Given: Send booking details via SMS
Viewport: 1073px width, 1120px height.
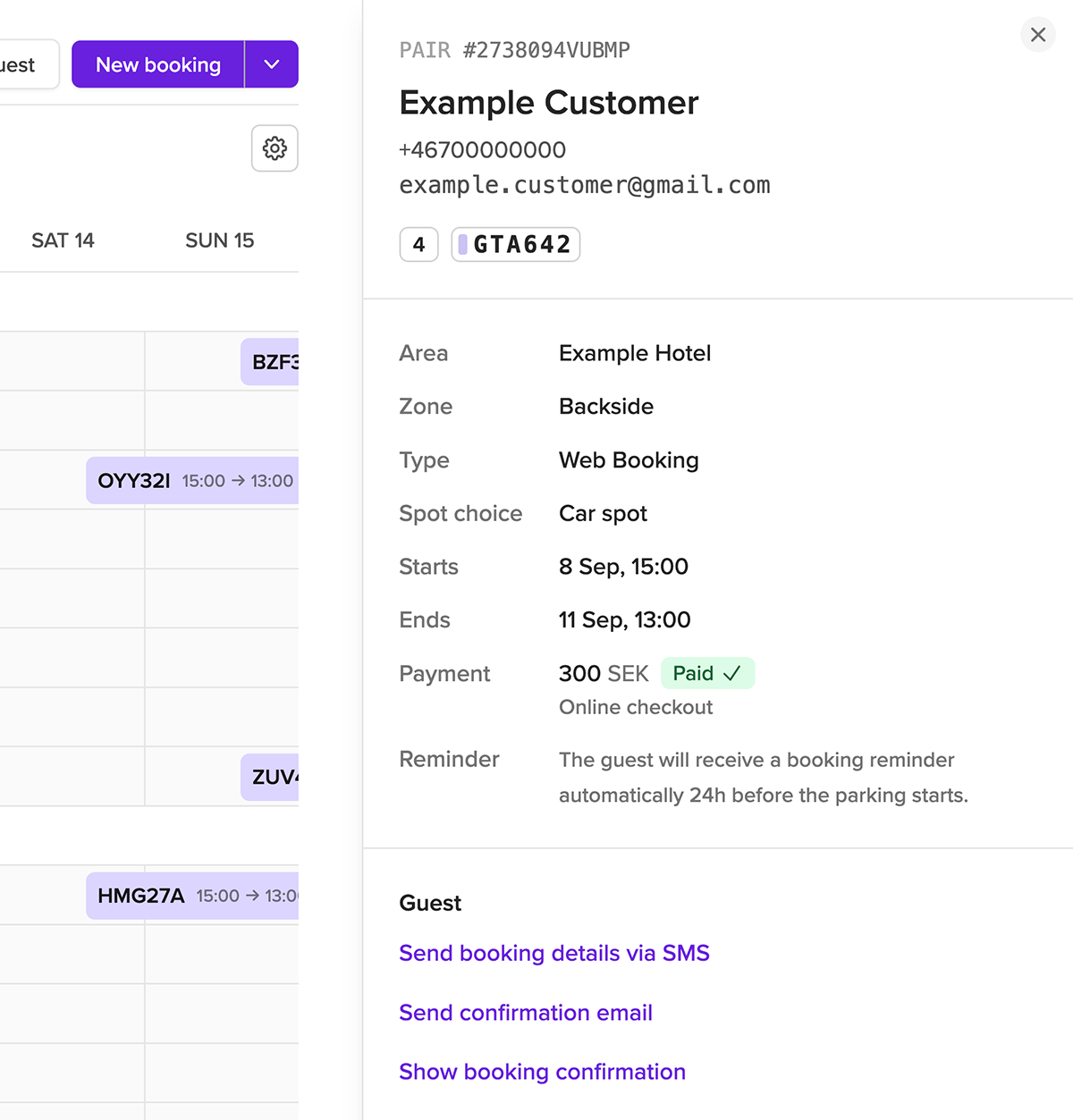Looking at the screenshot, I should 554,953.
